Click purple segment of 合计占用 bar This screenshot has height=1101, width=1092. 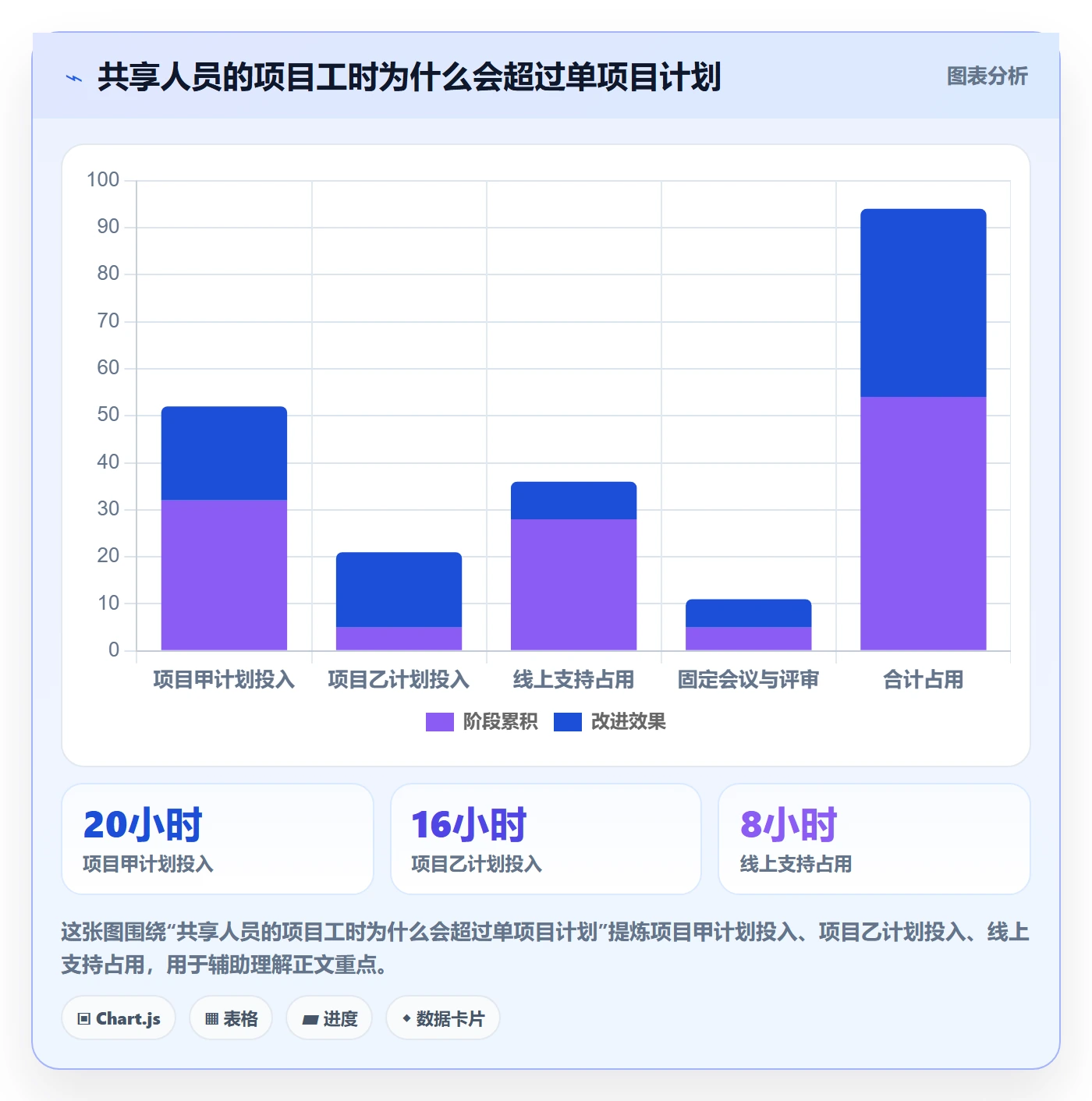coord(923,523)
